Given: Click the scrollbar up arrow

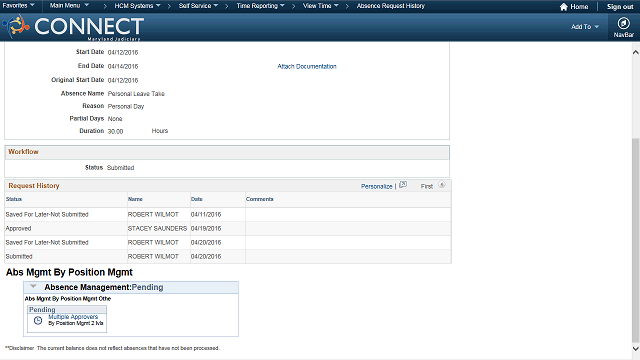Looking at the screenshot, I should pos(636,52).
